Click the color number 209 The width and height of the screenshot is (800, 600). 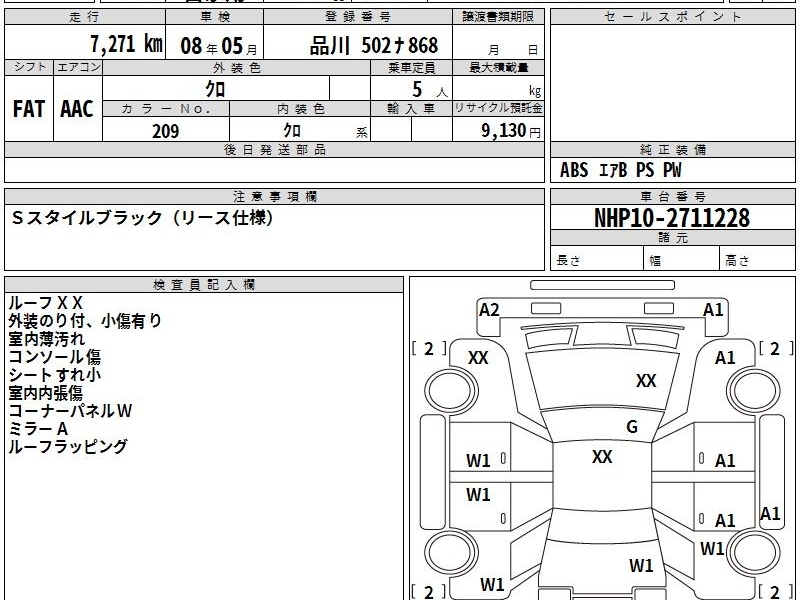point(166,131)
